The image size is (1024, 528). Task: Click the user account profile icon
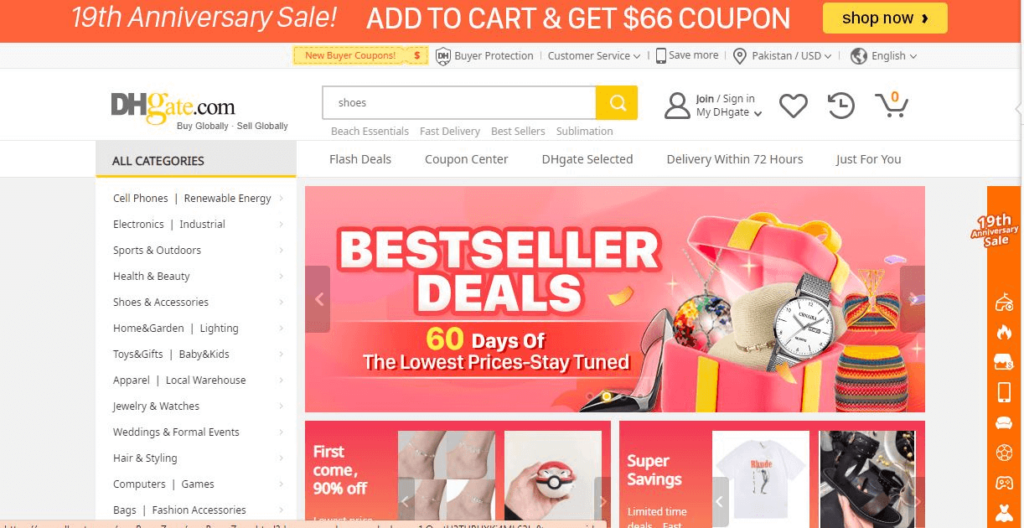tap(677, 105)
